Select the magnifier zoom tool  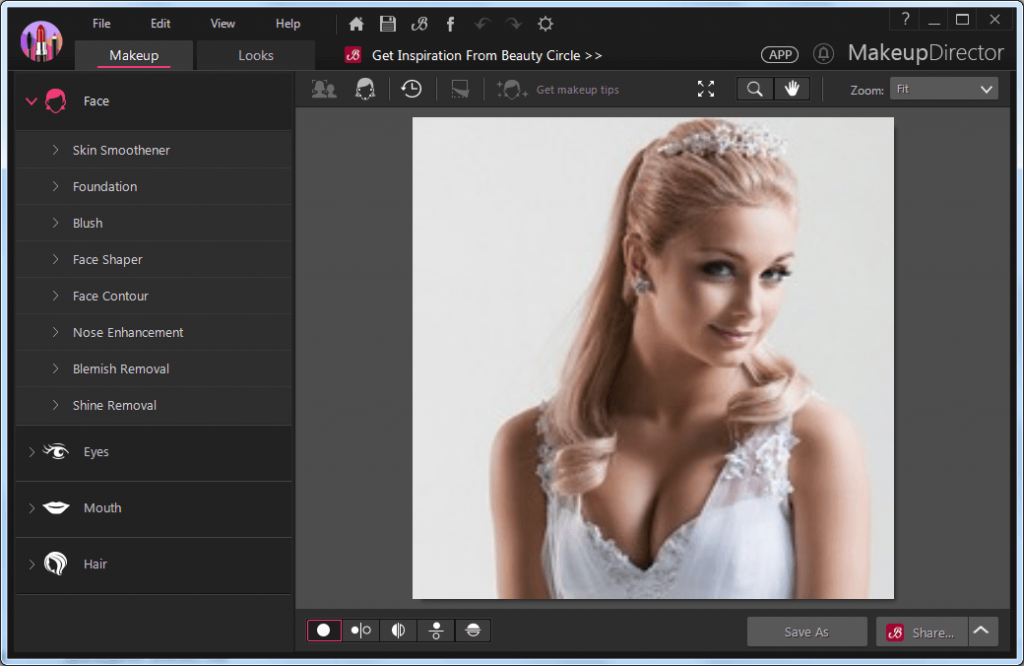tap(755, 89)
